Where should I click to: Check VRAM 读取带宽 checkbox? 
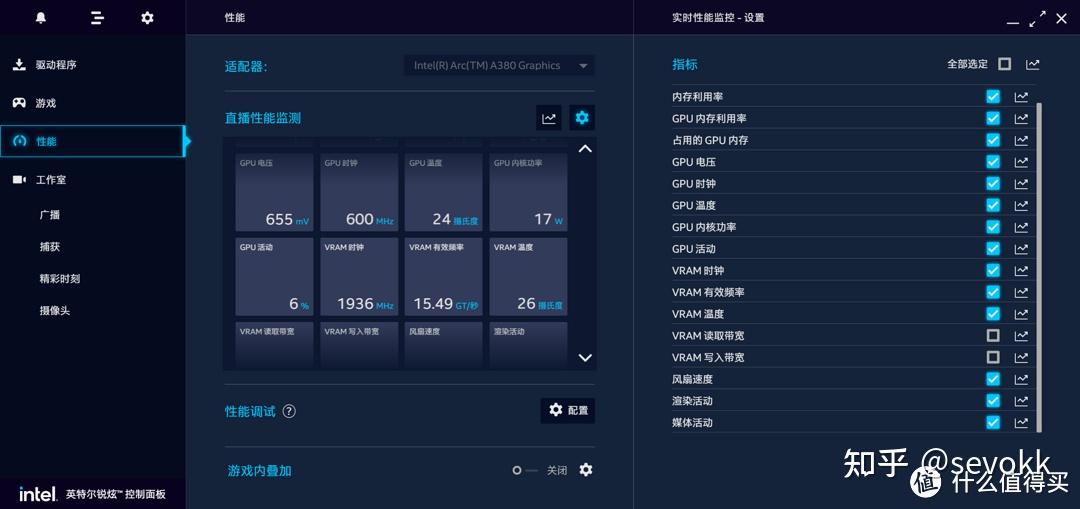(x=993, y=335)
